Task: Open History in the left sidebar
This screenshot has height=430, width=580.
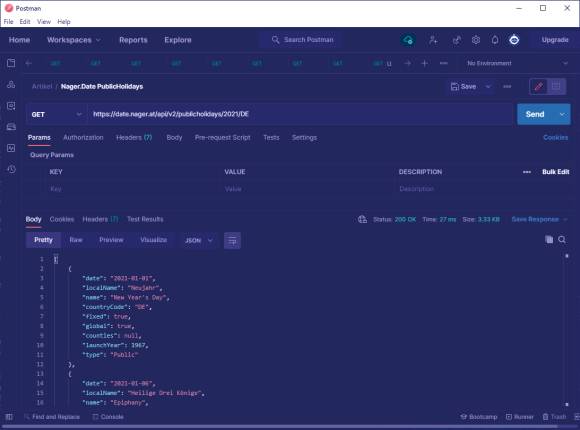Action: 11,169
